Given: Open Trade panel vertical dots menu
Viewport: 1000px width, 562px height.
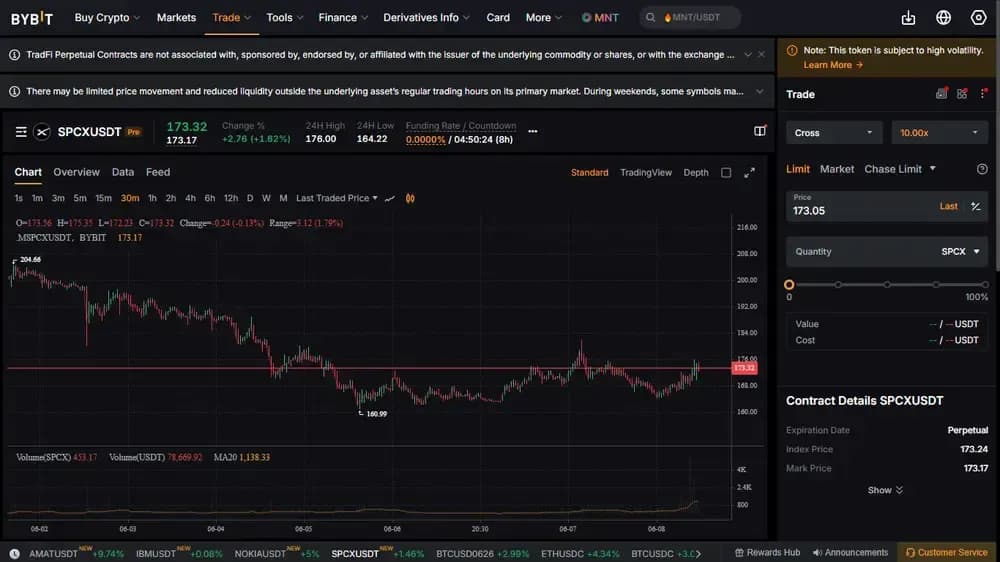Looking at the screenshot, I should pos(983,94).
